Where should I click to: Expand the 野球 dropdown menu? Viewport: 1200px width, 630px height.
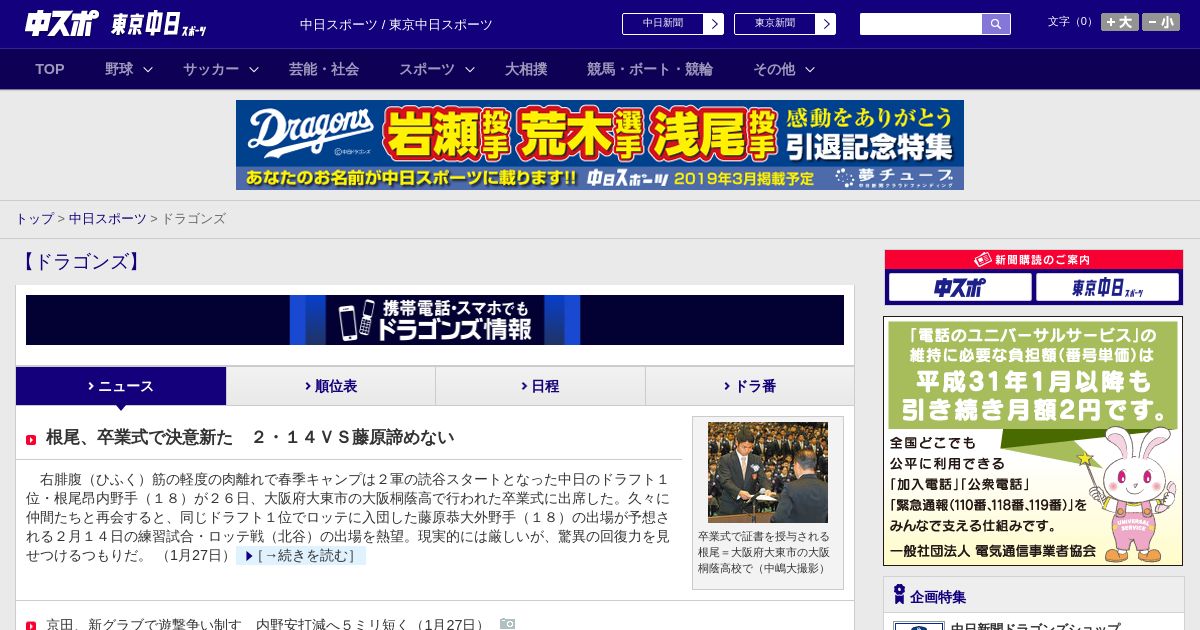(129, 69)
